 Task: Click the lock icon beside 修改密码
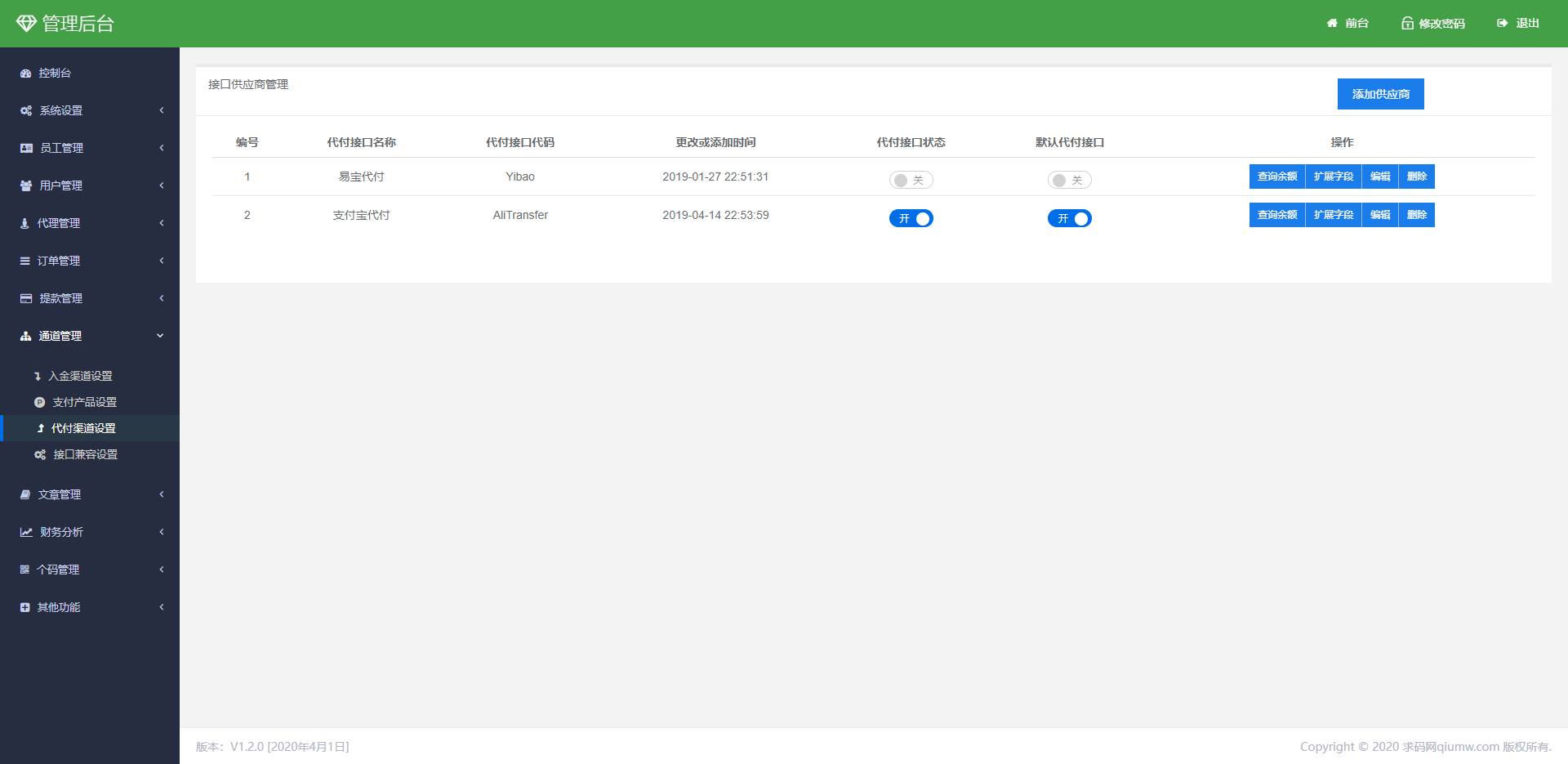coord(1407,23)
